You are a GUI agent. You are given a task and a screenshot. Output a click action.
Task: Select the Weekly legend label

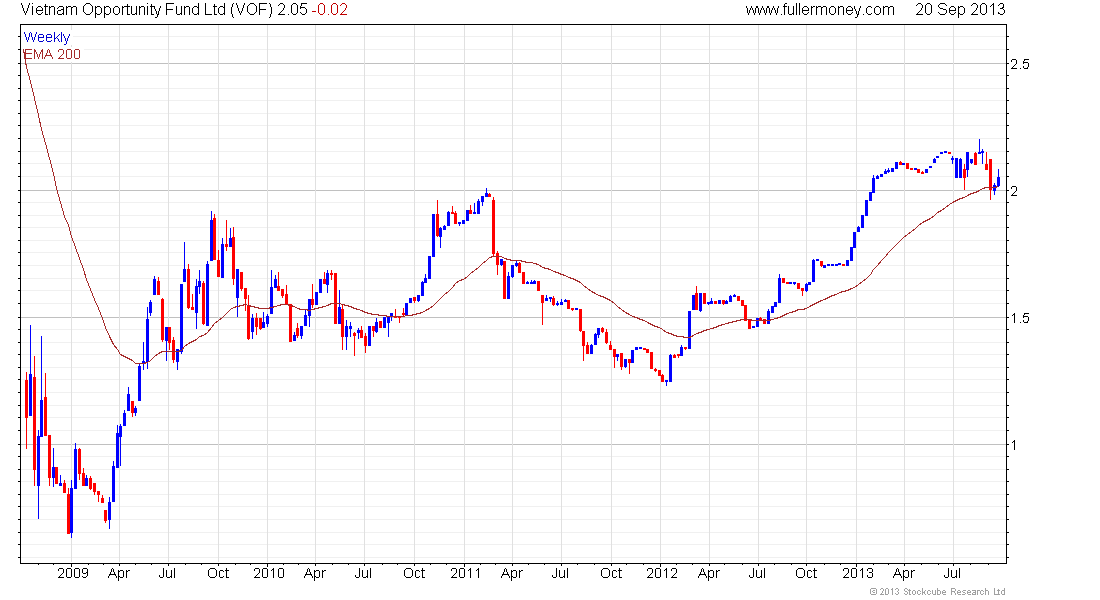pyautogui.click(x=47, y=37)
